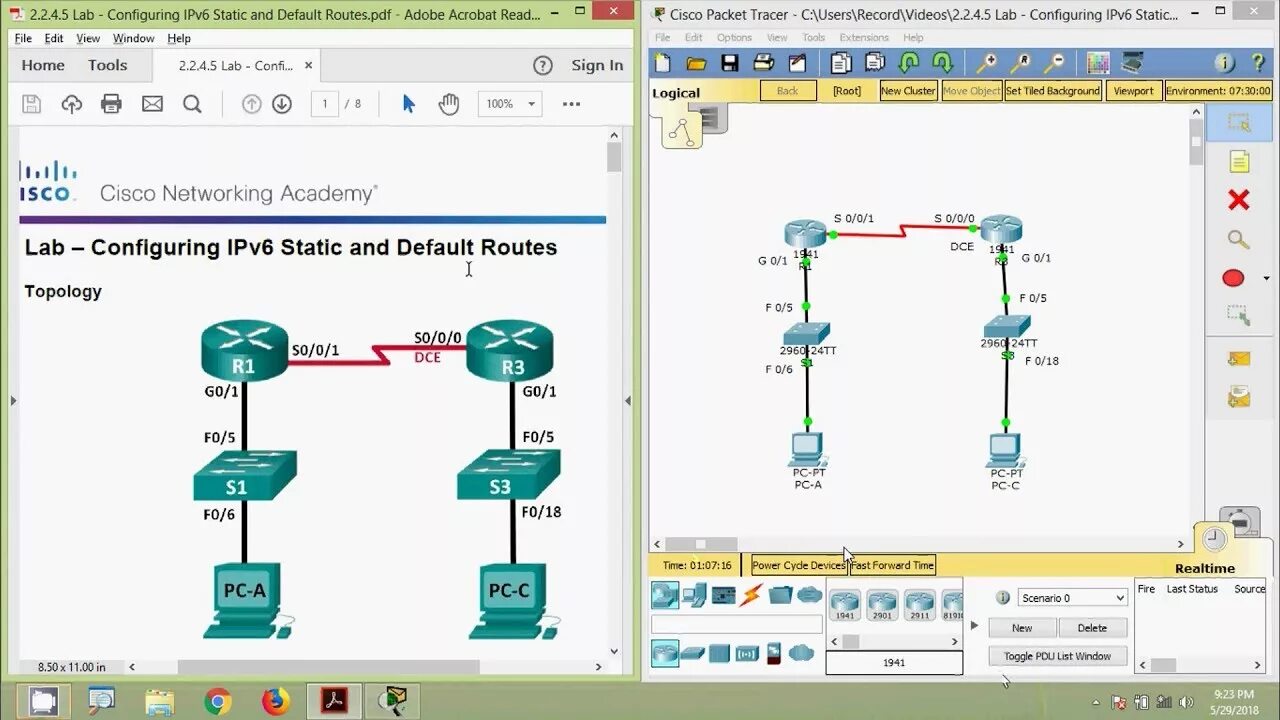This screenshot has height=720, width=1280.
Task: Open Firefox from the taskbar
Action: pos(275,701)
